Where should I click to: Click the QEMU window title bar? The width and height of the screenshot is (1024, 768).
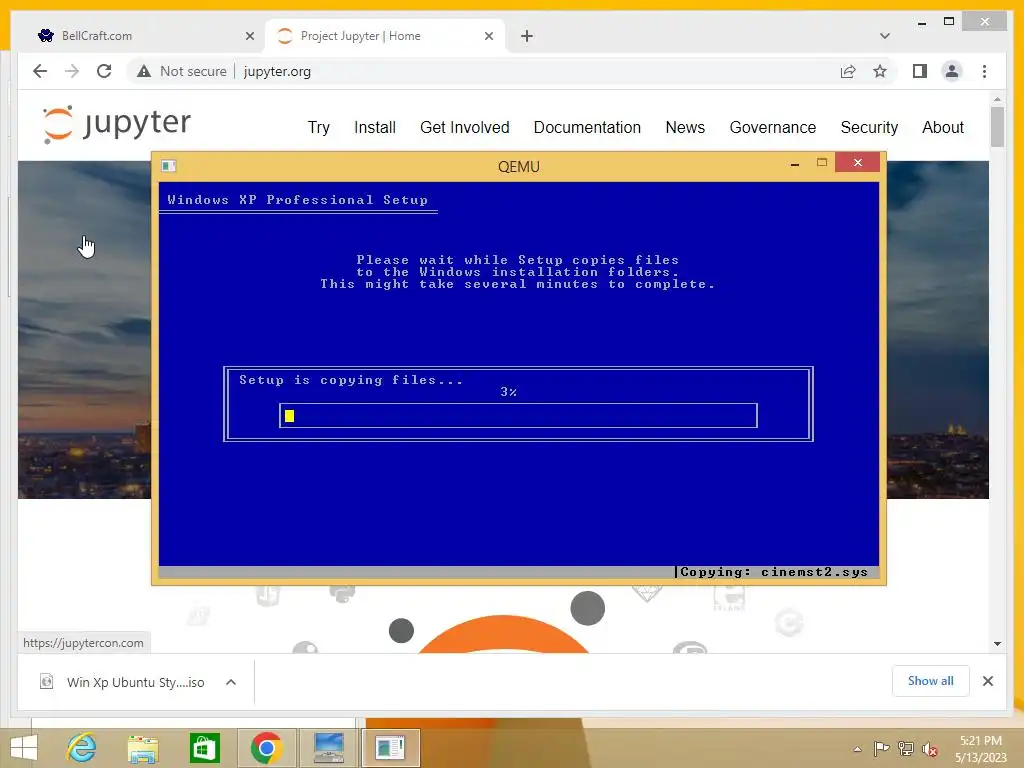519,167
